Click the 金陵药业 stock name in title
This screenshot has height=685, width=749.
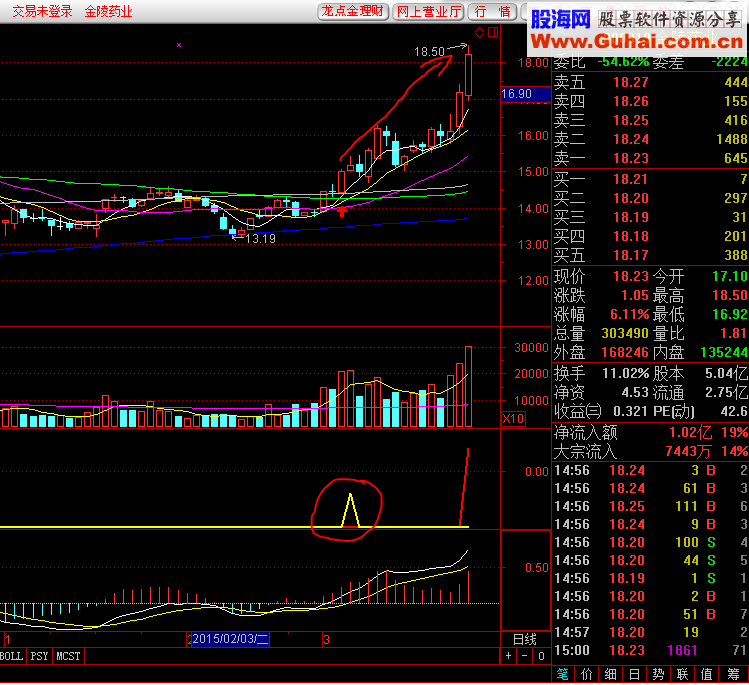[x=108, y=11]
